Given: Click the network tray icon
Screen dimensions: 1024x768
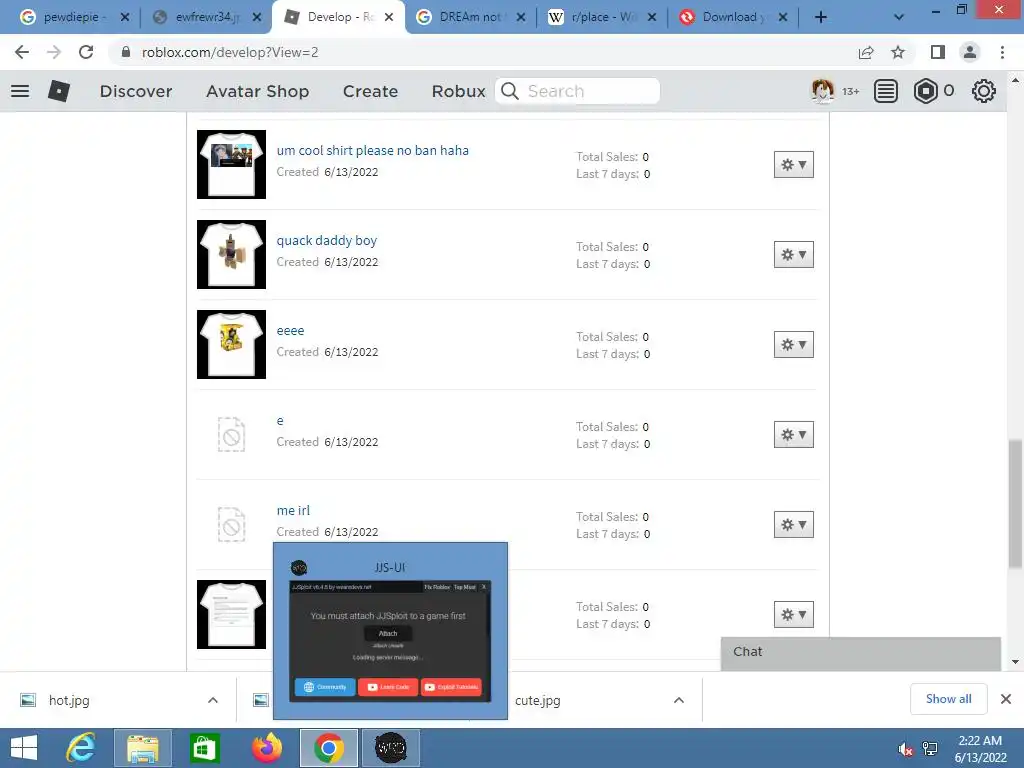Looking at the screenshot, I should [x=930, y=749].
